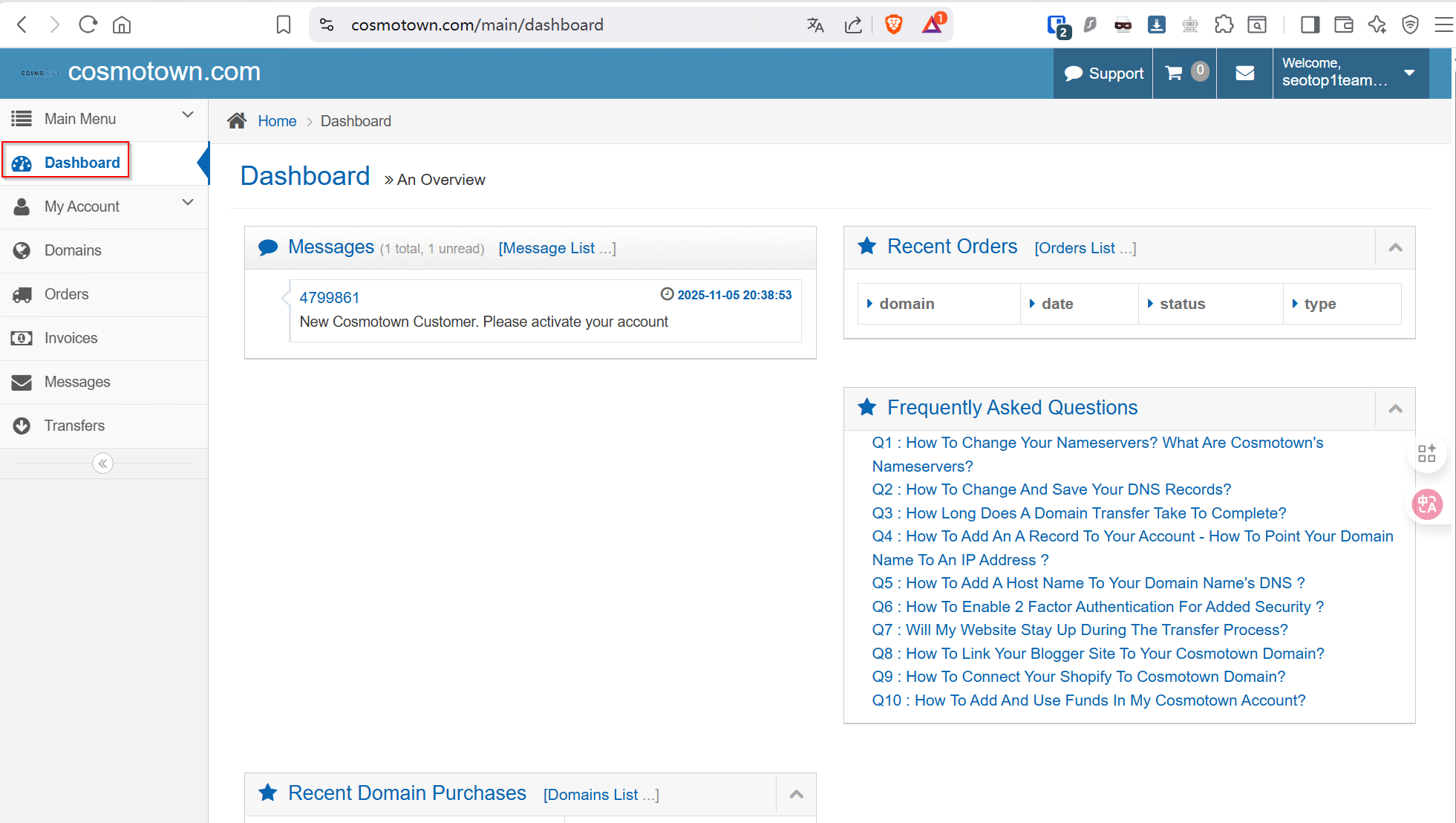Open the browser hamburger menu
The image size is (1456, 823).
click(x=1443, y=25)
